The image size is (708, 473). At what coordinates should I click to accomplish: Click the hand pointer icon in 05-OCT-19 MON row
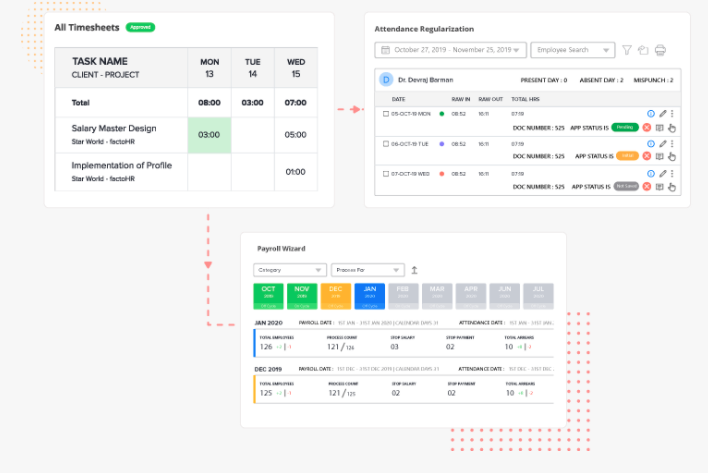point(672,128)
